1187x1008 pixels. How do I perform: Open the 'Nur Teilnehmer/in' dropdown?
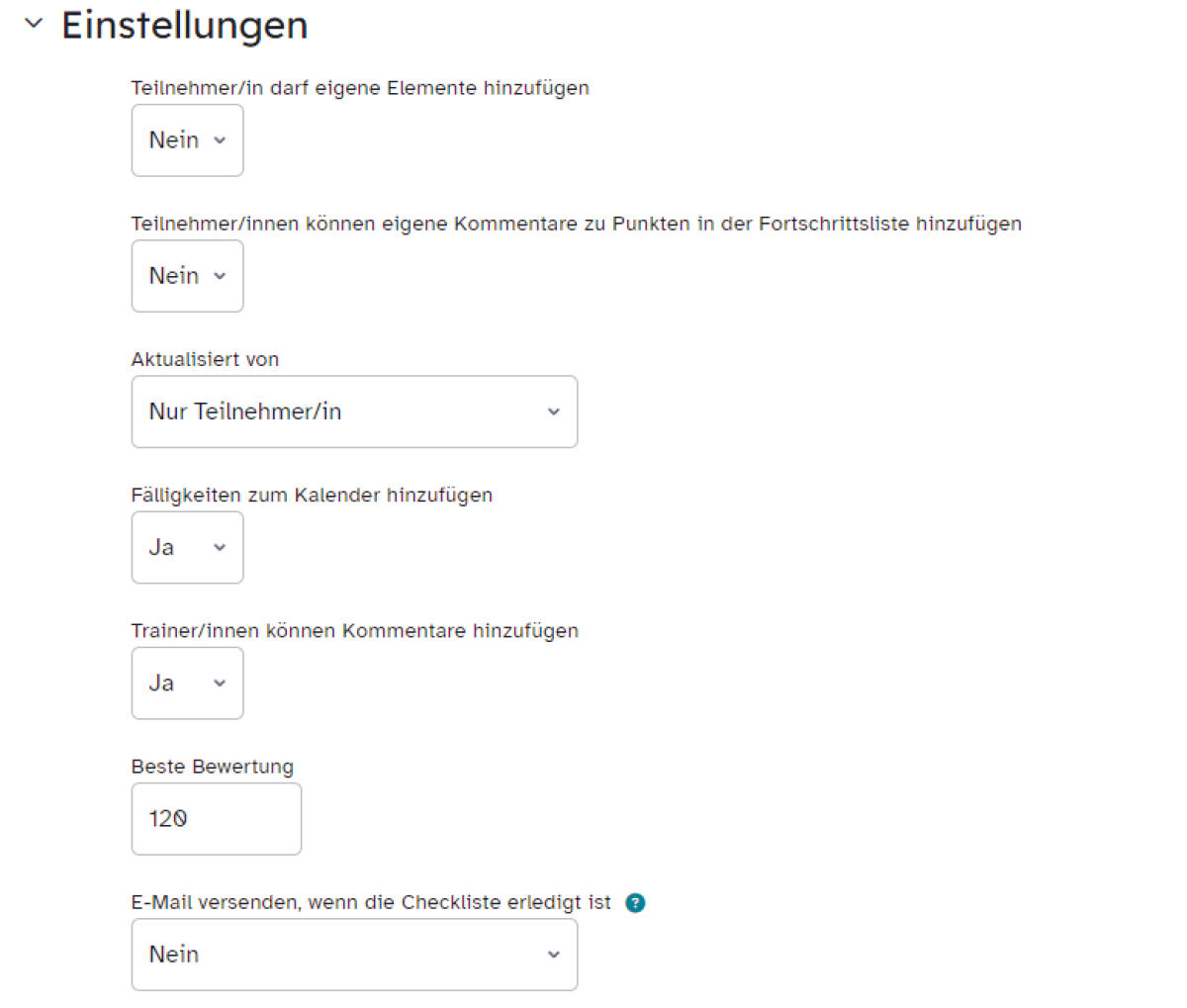(354, 412)
